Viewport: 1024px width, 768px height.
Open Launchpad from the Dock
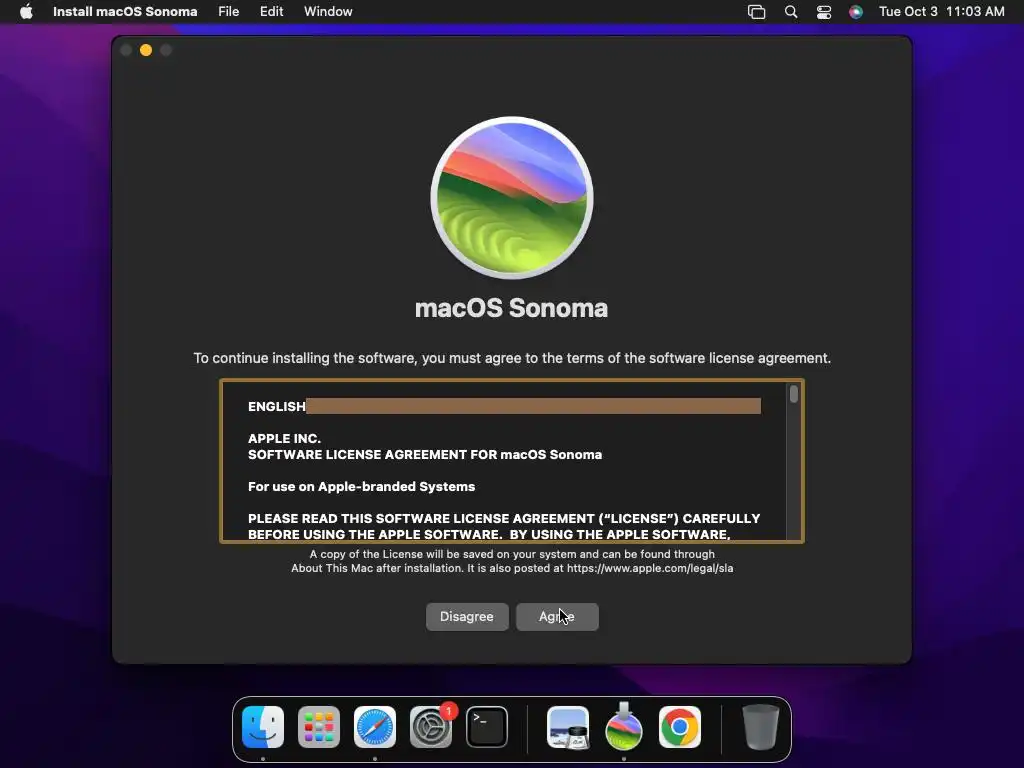click(x=319, y=727)
